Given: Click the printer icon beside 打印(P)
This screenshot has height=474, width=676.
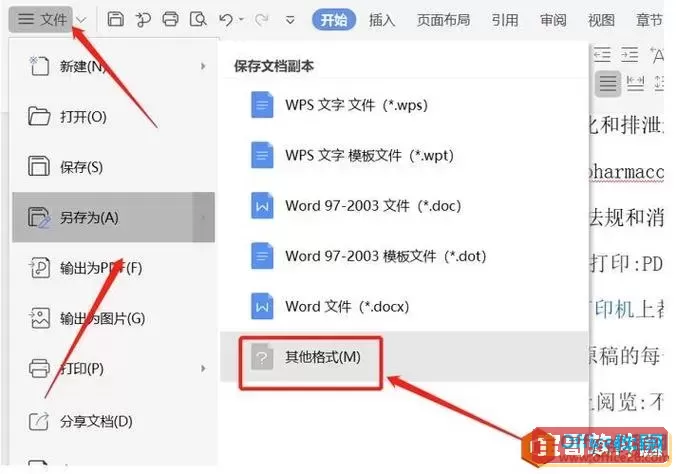Looking at the screenshot, I should click(39, 369).
